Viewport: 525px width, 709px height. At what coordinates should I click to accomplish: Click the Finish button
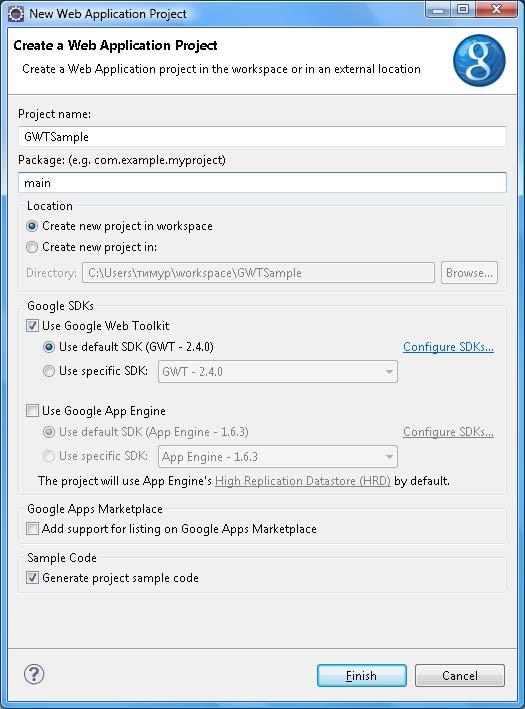362,676
